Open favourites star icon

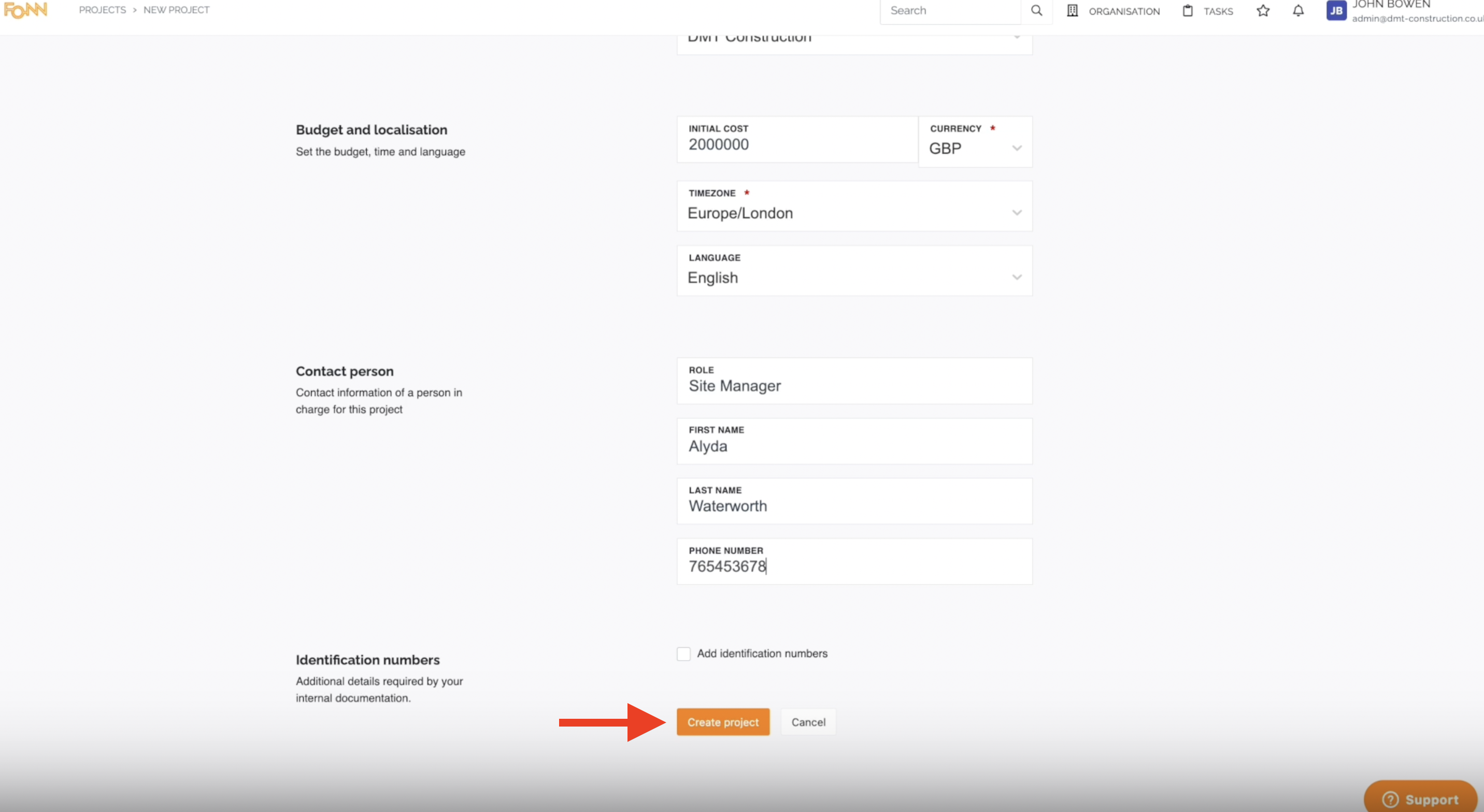(x=1263, y=10)
